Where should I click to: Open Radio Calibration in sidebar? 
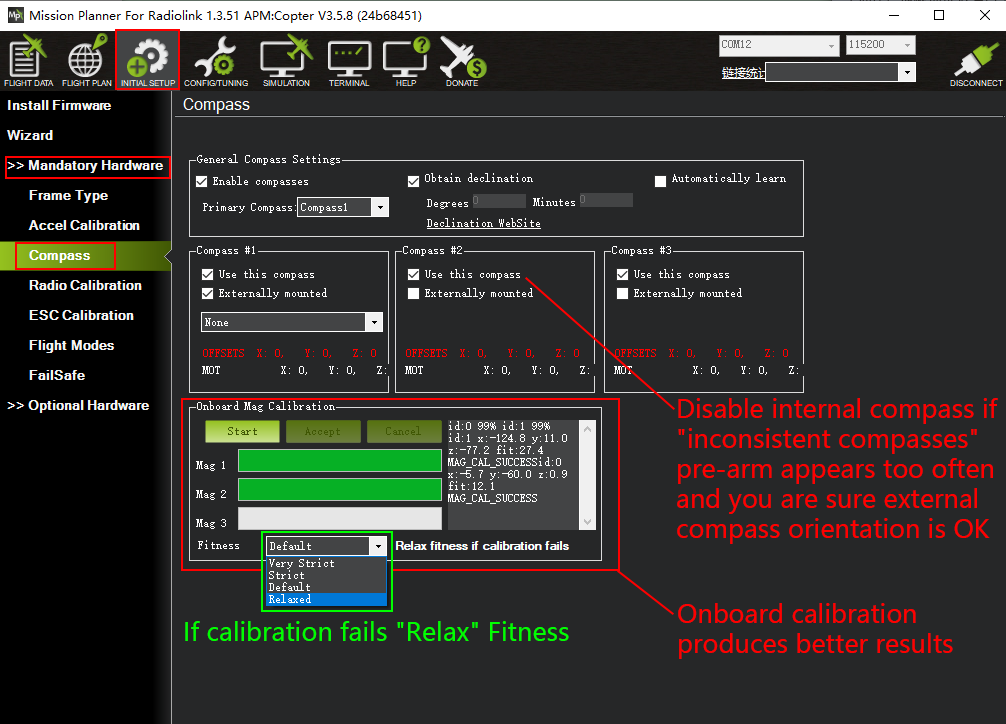(85, 286)
